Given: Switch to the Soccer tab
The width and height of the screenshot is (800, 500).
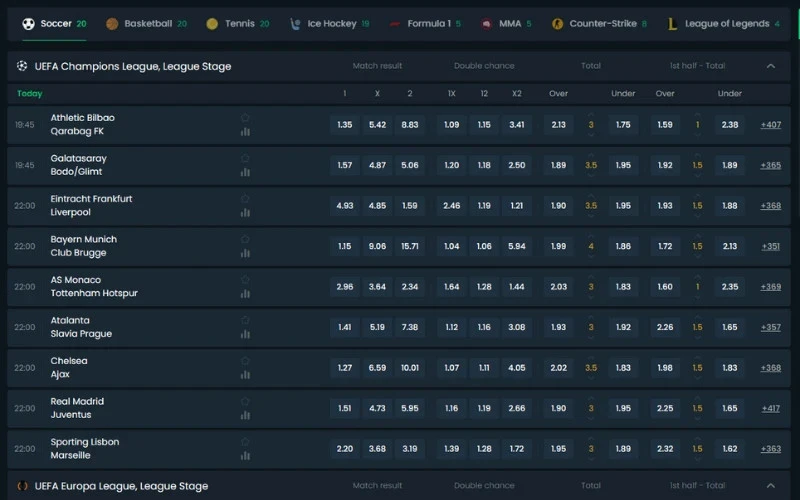Looking at the screenshot, I should (54, 23).
